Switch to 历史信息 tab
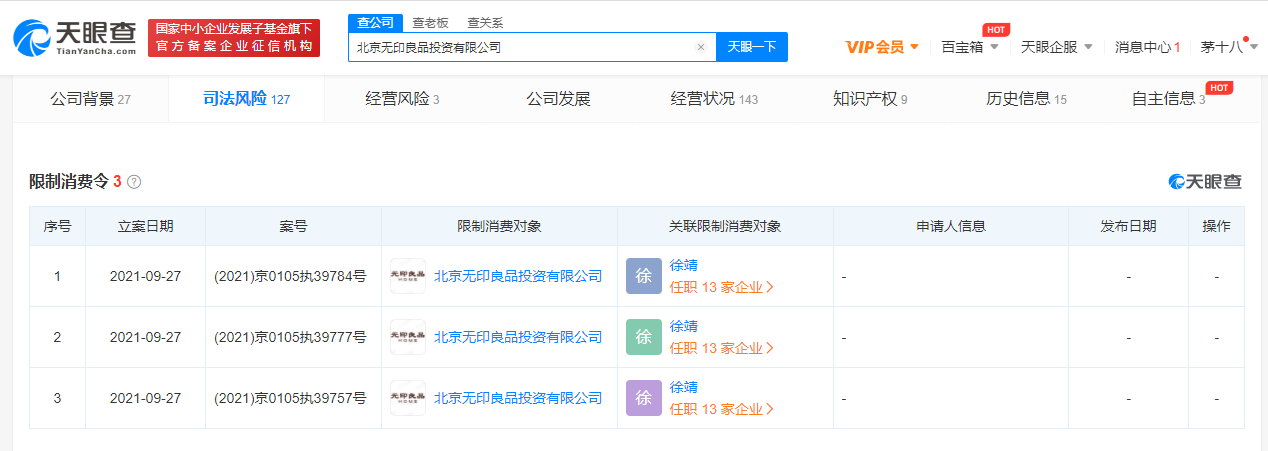1268x451 pixels. tap(1026, 99)
